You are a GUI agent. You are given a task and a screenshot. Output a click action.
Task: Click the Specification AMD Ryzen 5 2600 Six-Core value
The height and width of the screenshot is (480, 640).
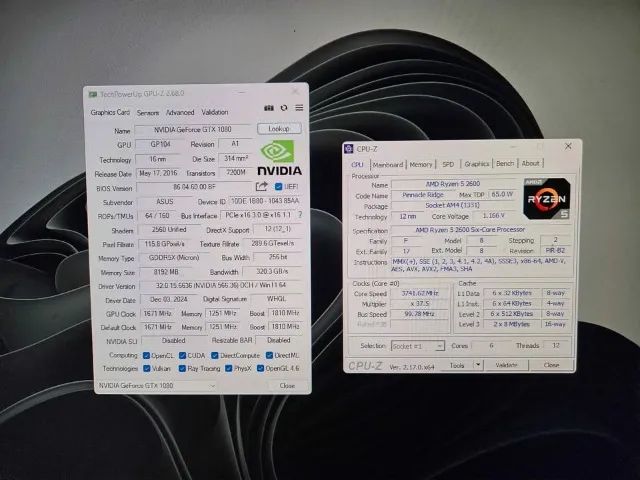482,230
